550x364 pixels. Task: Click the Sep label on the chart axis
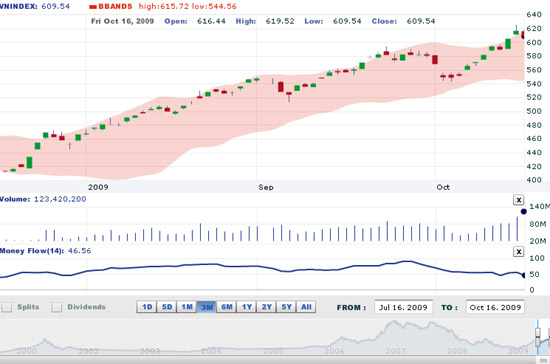(266, 187)
